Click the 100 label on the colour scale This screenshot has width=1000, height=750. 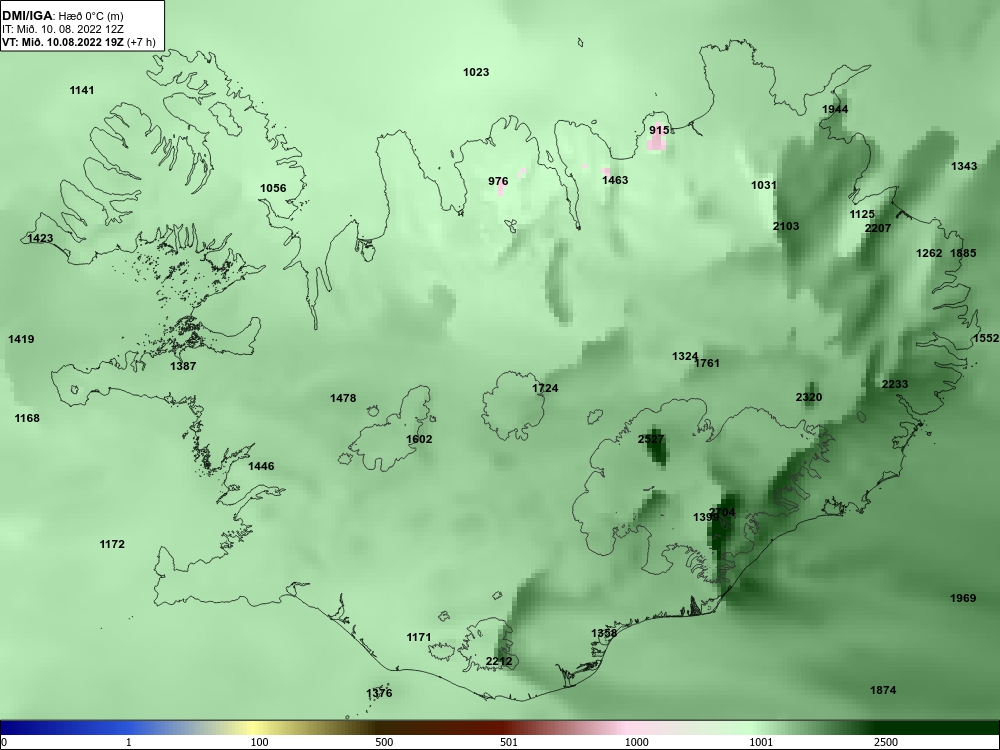[259, 742]
